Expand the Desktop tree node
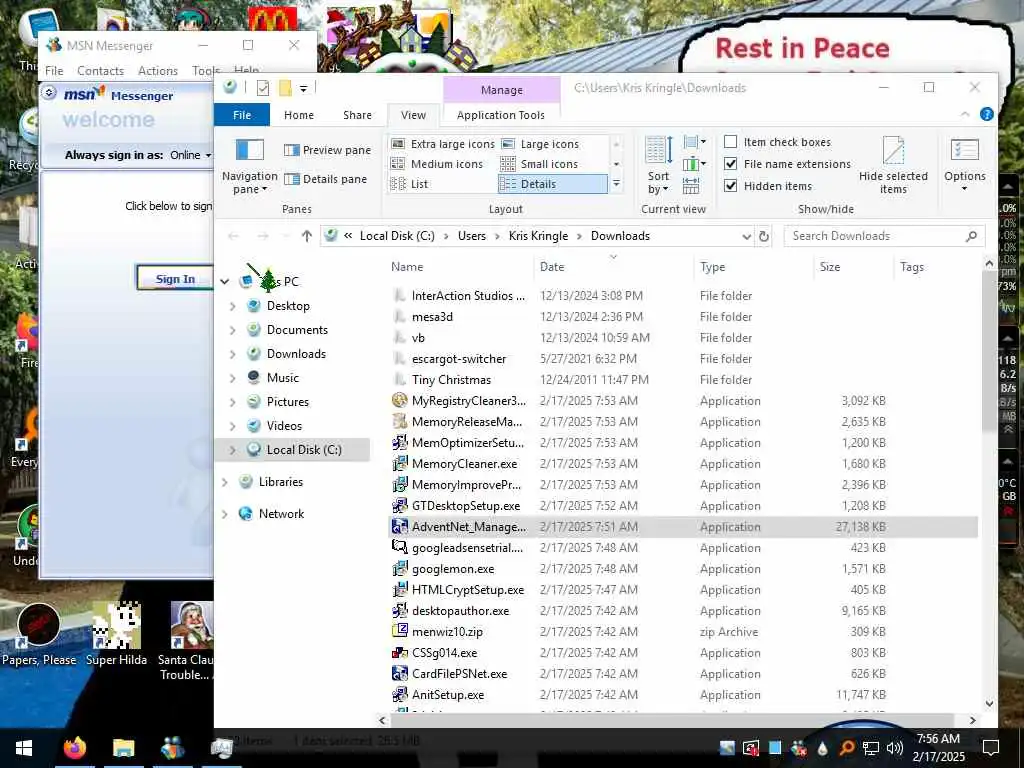 pos(232,306)
